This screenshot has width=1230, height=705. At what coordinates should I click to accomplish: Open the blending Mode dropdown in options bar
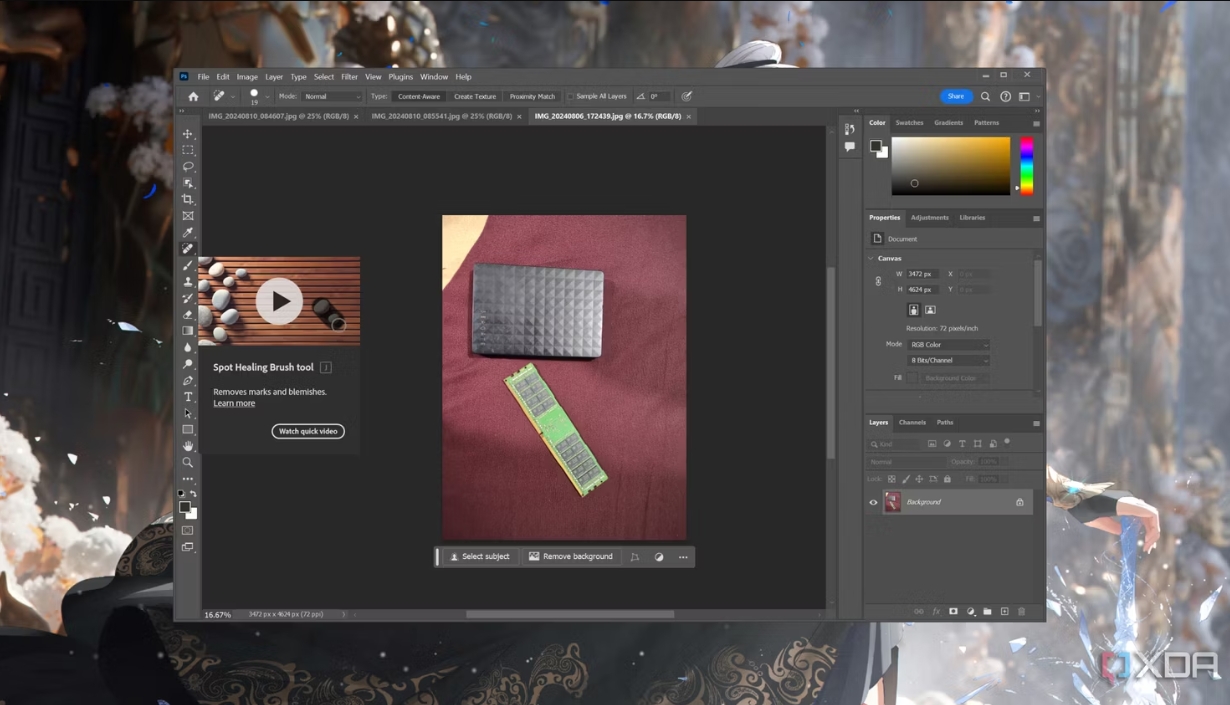coord(332,97)
